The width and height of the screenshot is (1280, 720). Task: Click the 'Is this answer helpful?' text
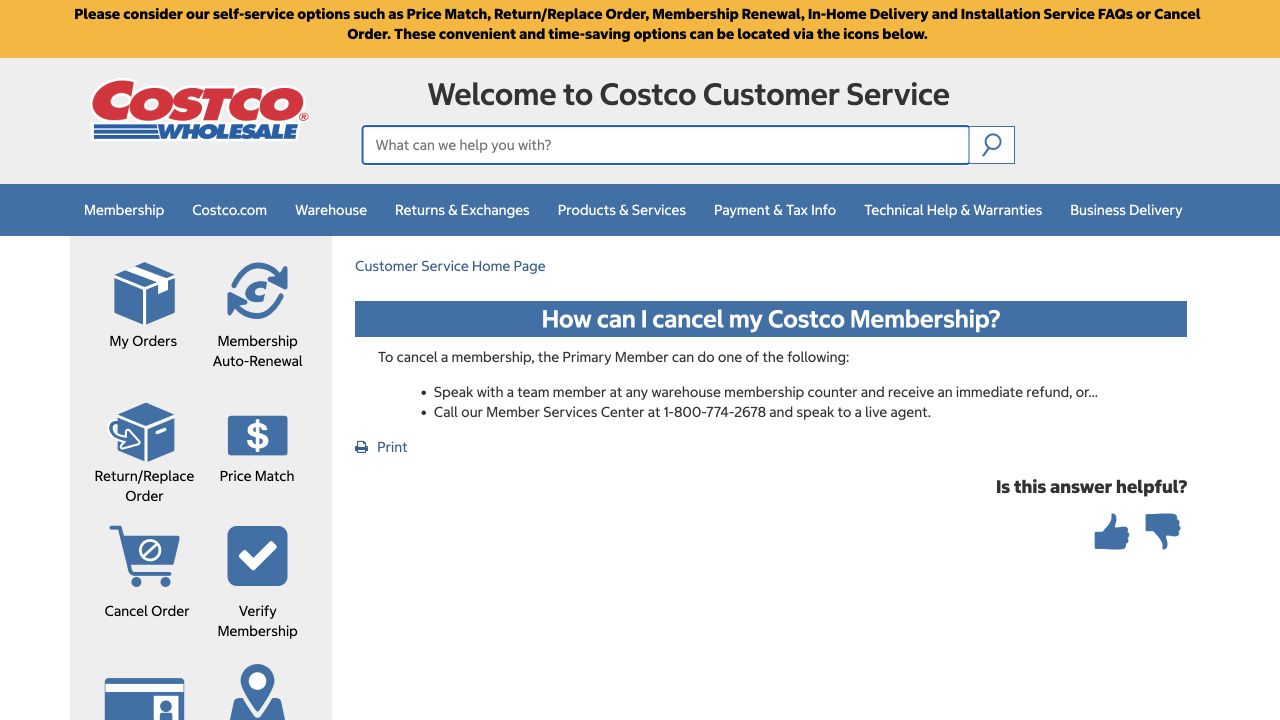tap(1091, 487)
